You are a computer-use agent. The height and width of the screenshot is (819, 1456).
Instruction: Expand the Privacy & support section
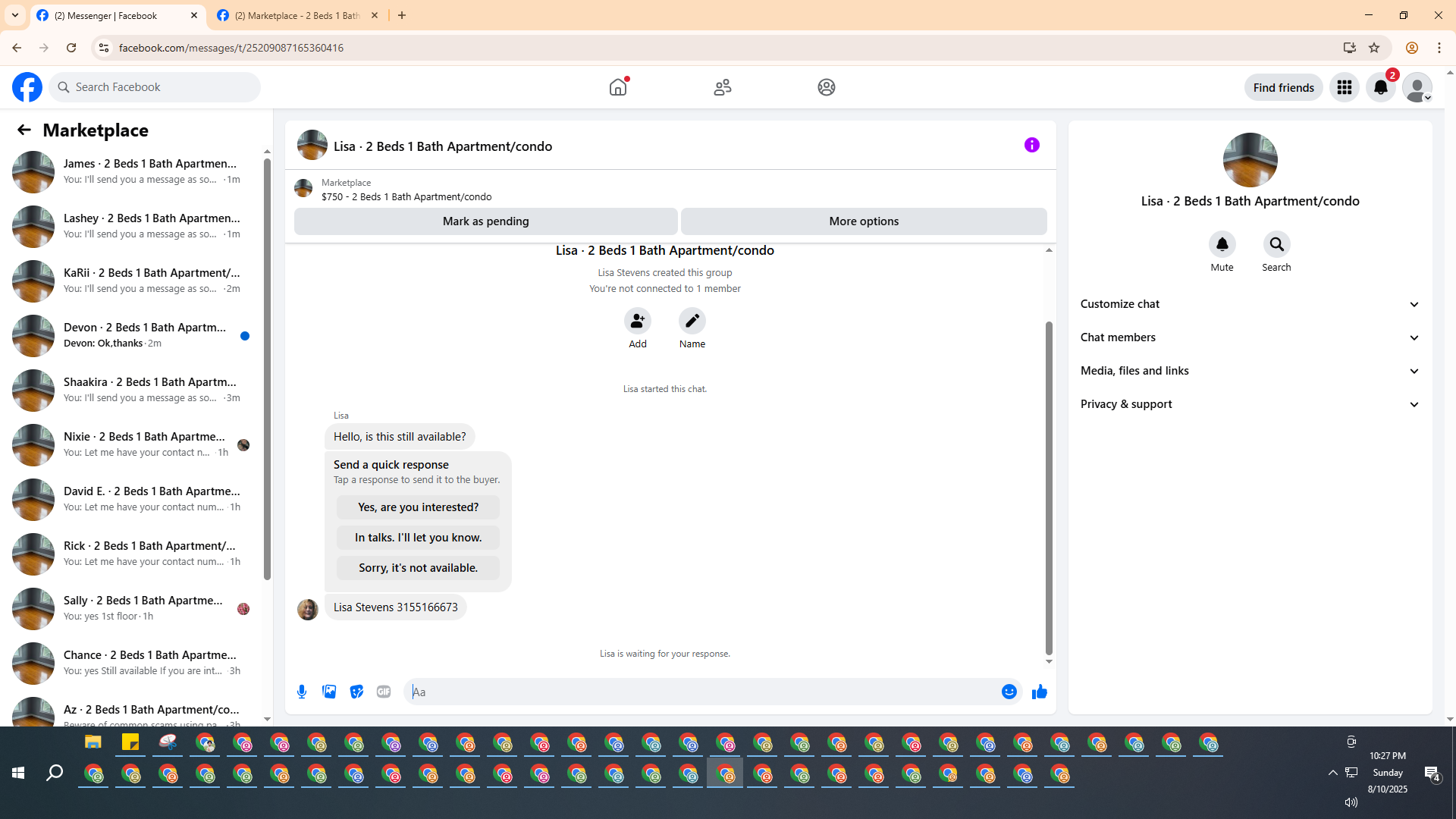pyautogui.click(x=1250, y=404)
